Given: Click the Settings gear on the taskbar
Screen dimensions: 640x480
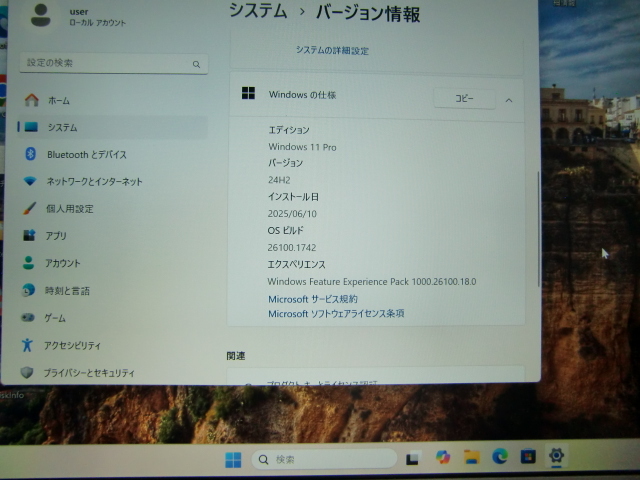Looking at the screenshot, I should pyautogui.click(x=556, y=455).
